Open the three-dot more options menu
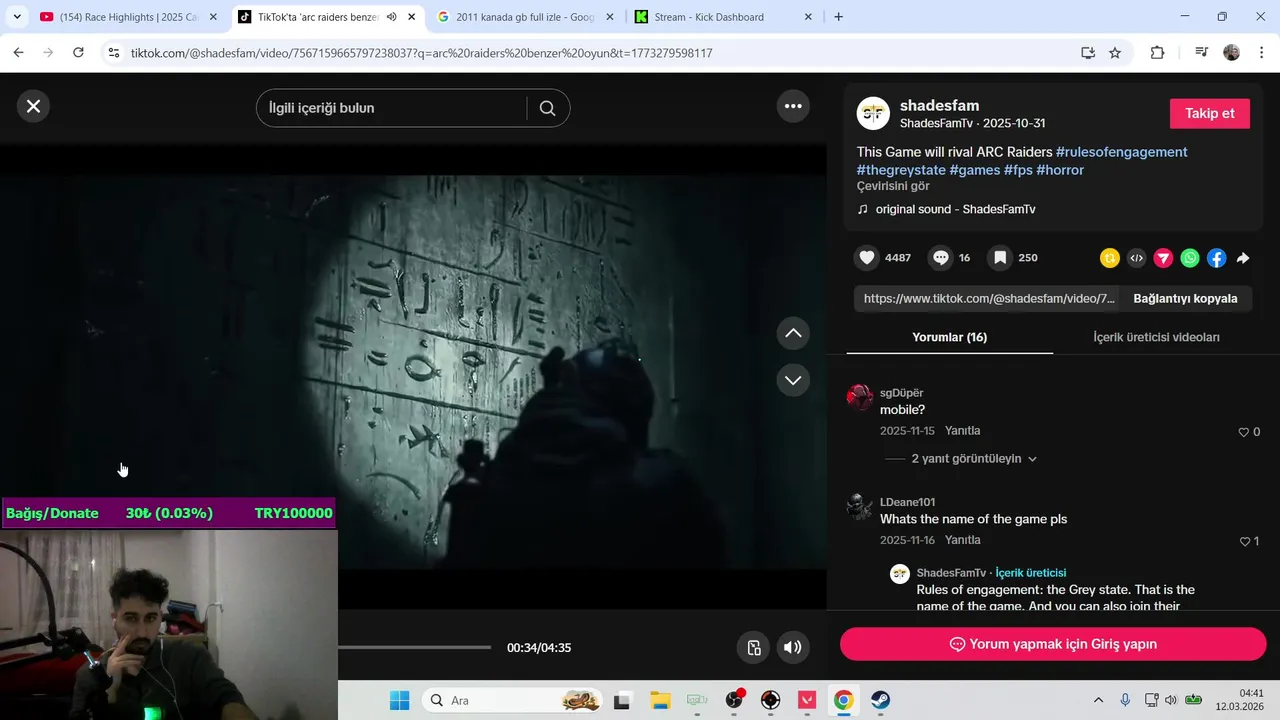 tap(793, 106)
